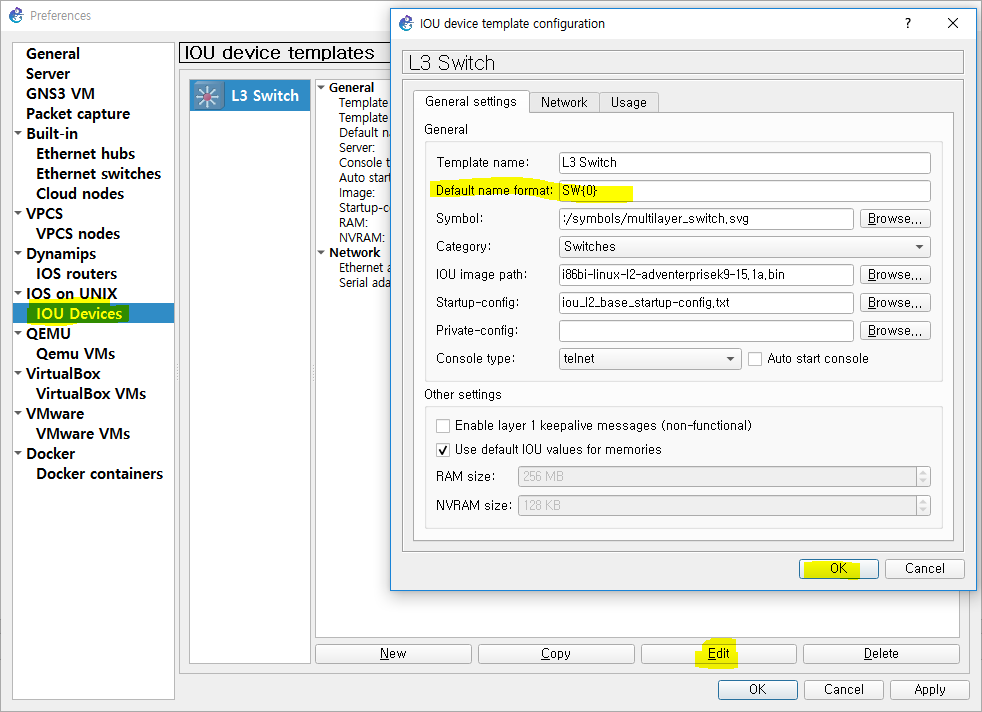Collapse the Dynamips tree section
The height and width of the screenshot is (712, 982).
click(x=18, y=254)
